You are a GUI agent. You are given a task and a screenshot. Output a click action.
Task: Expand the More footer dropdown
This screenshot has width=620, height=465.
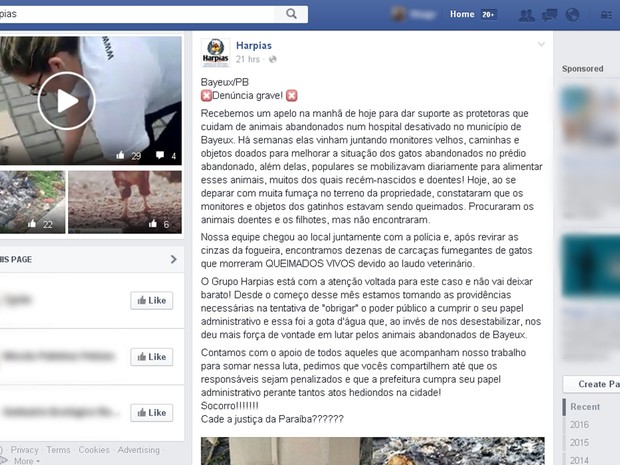[x=27, y=461]
